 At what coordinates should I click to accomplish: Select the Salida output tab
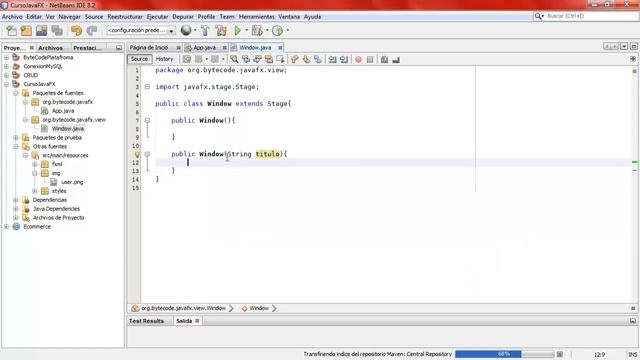click(x=184, y=321)
